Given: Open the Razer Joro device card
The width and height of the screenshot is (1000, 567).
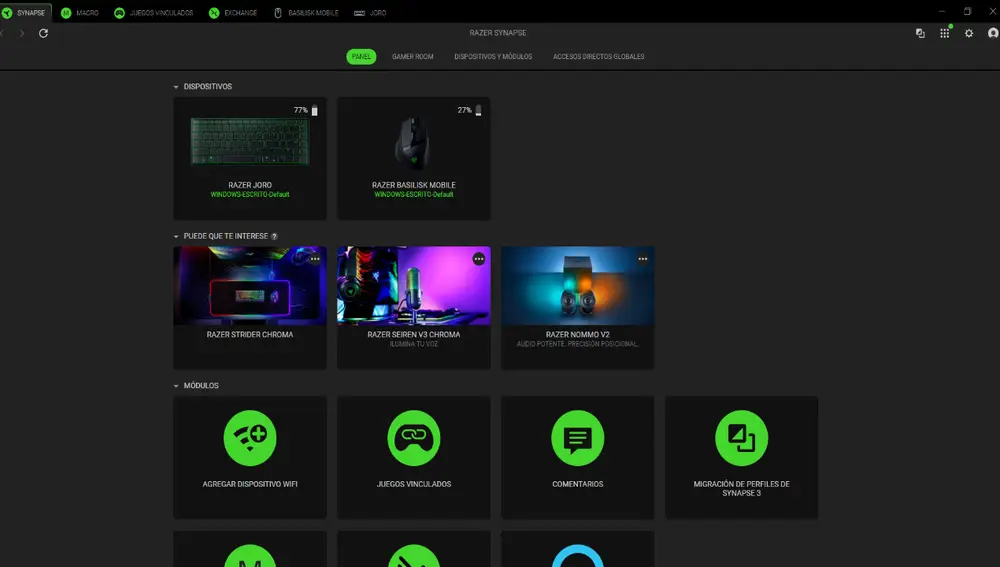Looking at the screenshot, I should 250,159.
